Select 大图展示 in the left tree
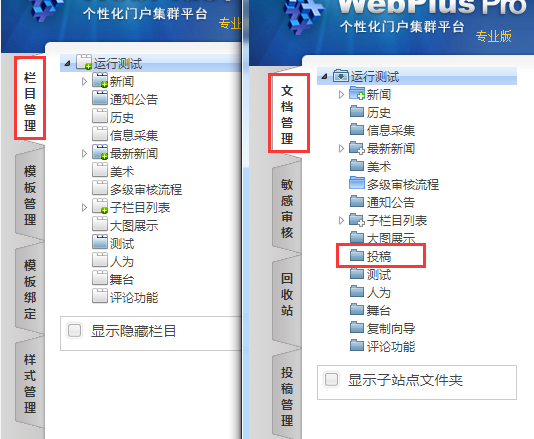Image resolution: width=534 pixels, height=439 pixels. pos(134,225)
